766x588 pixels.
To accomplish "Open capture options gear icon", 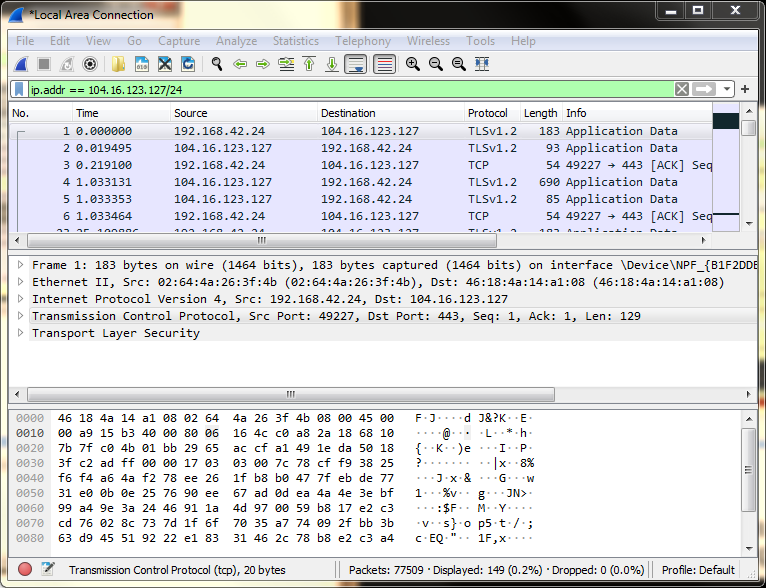I will 90,64.
